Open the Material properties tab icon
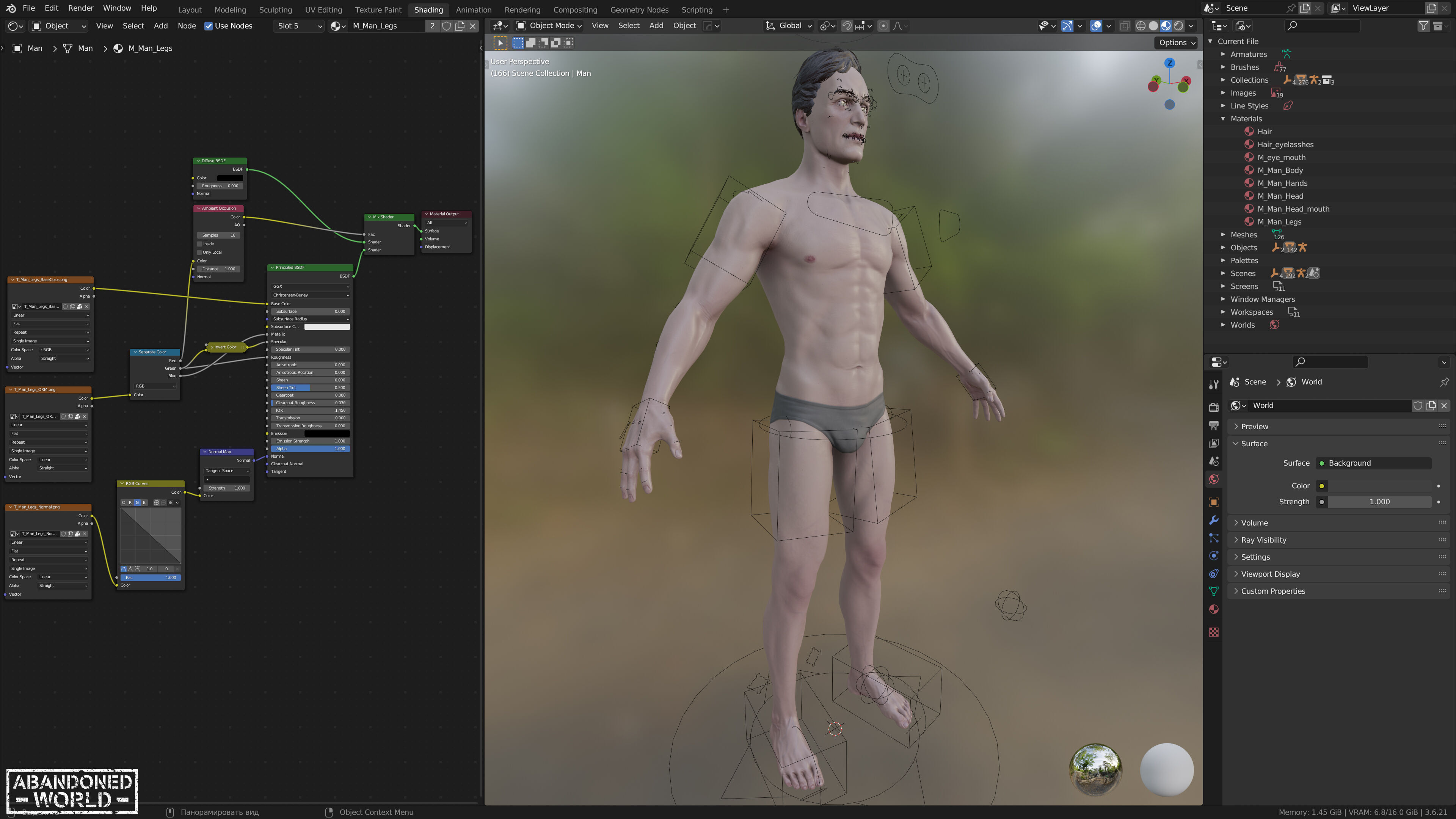This screenshot has height=819, width=1456. click(x=1213, y=609)
